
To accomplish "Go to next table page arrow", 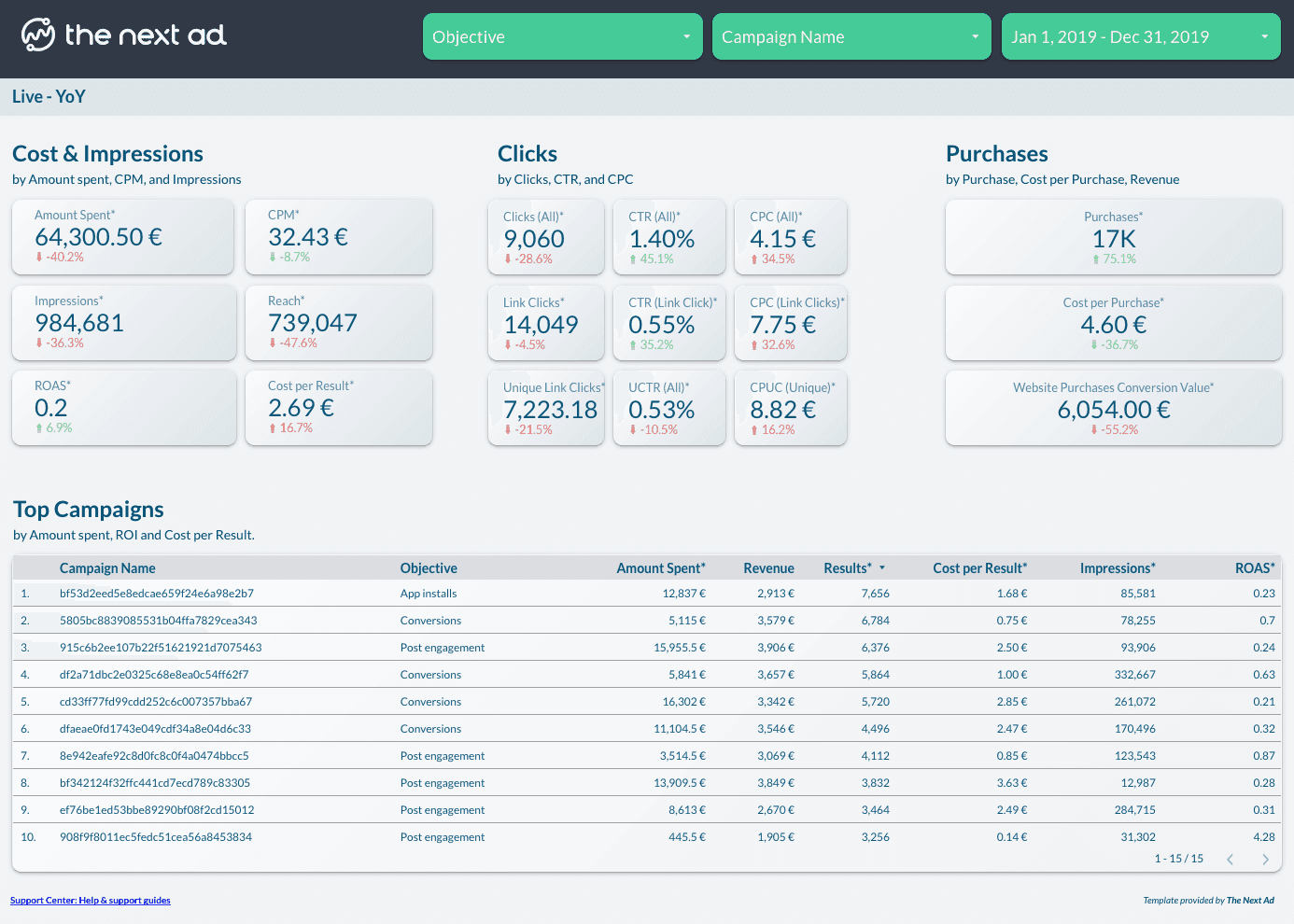I will pyautogui.click(x=1265, y=860).
